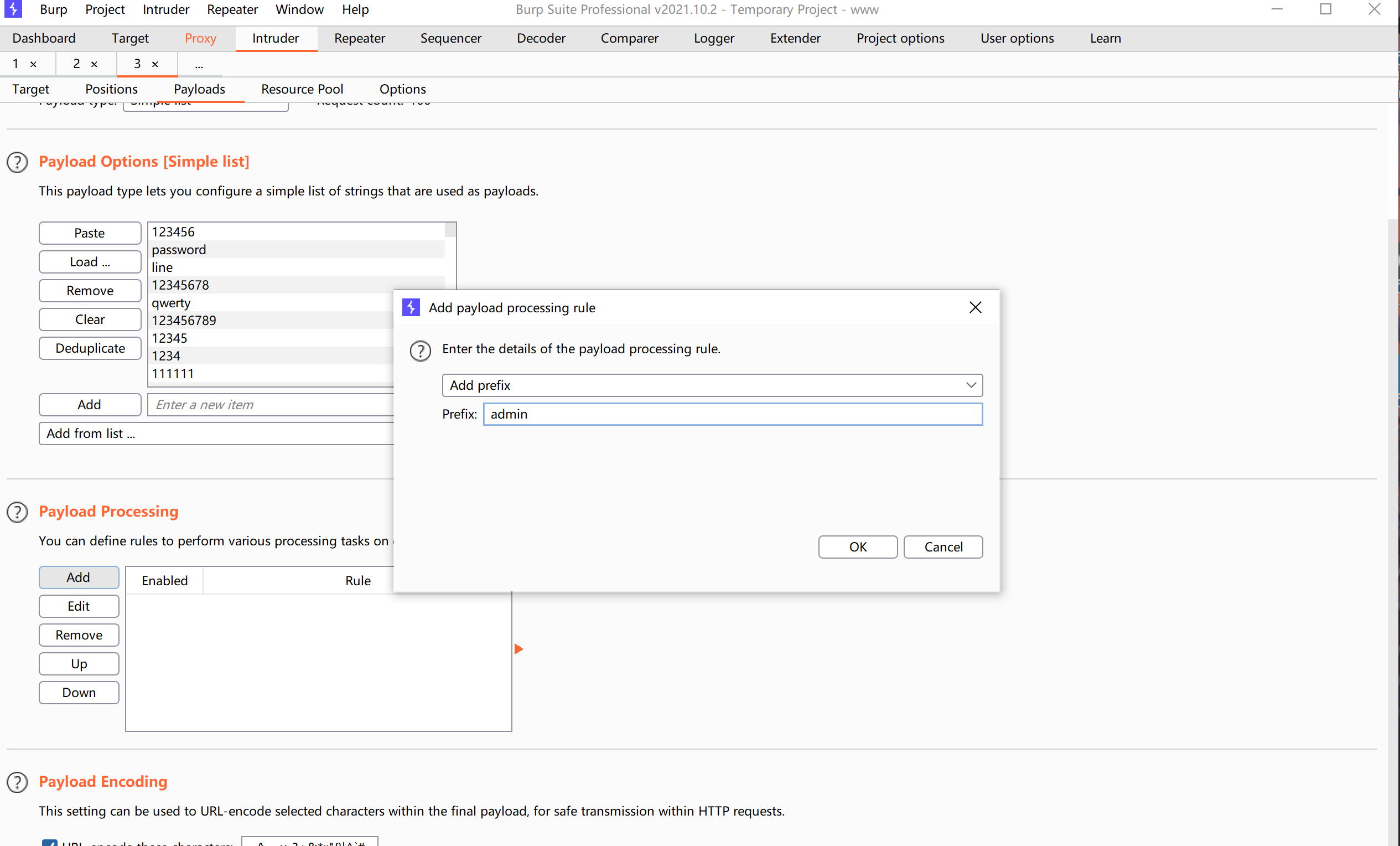Clear the payload list
Screen dimensions: 1400x846
[90, 319]
